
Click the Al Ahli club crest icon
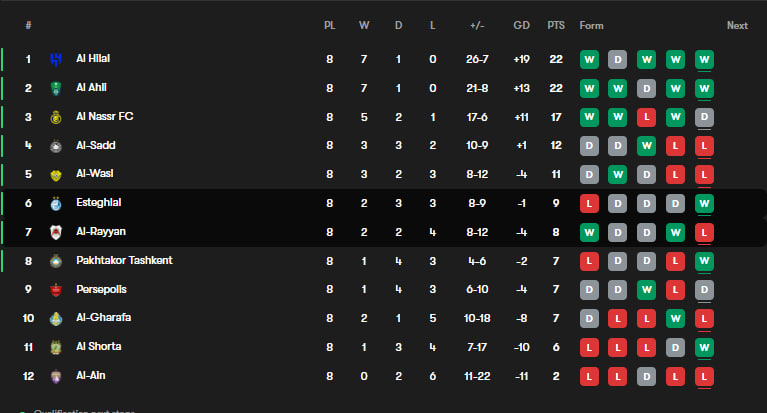pos(56,88)
